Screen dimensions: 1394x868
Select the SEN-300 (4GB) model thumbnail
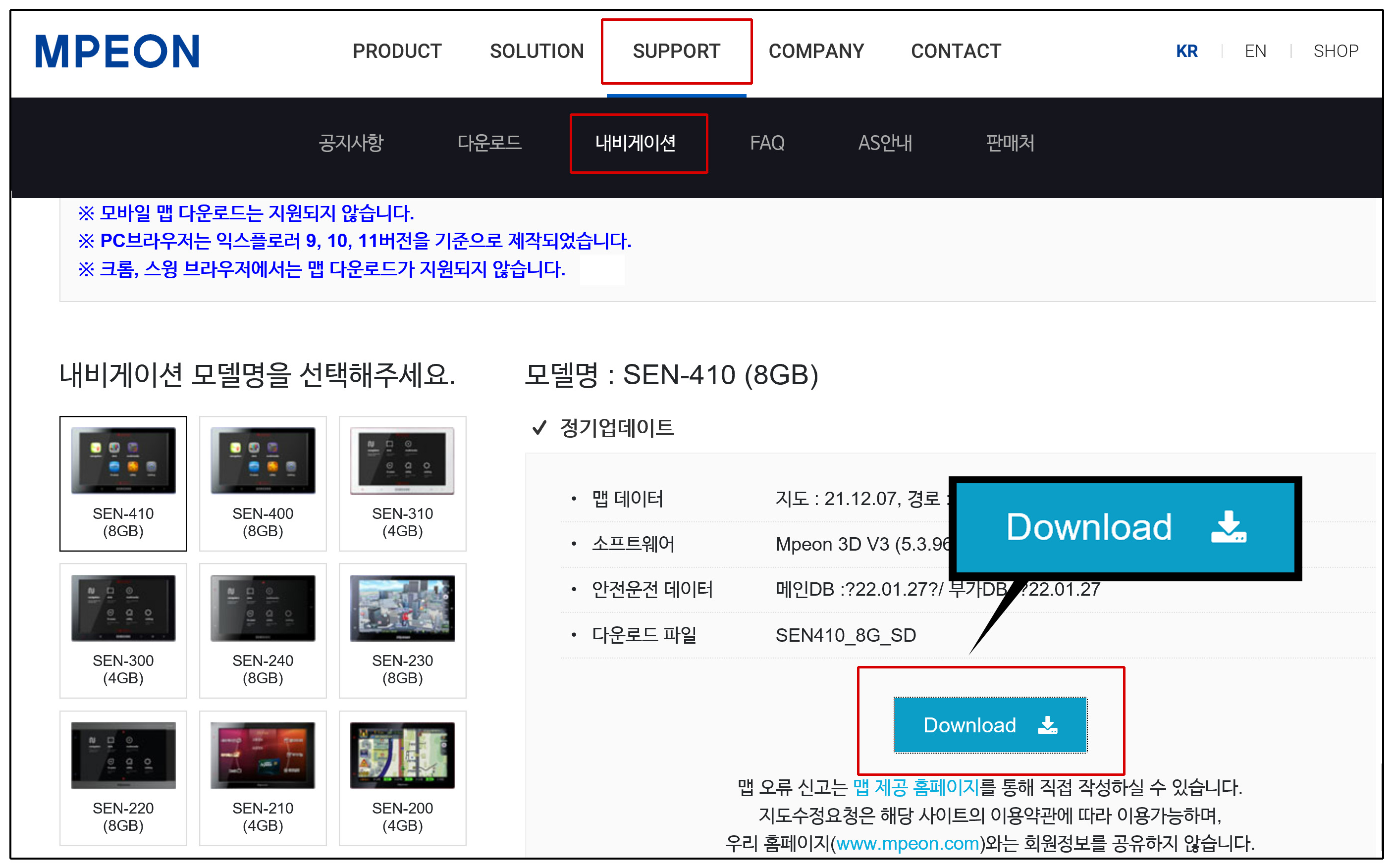[x=123, y=630]
